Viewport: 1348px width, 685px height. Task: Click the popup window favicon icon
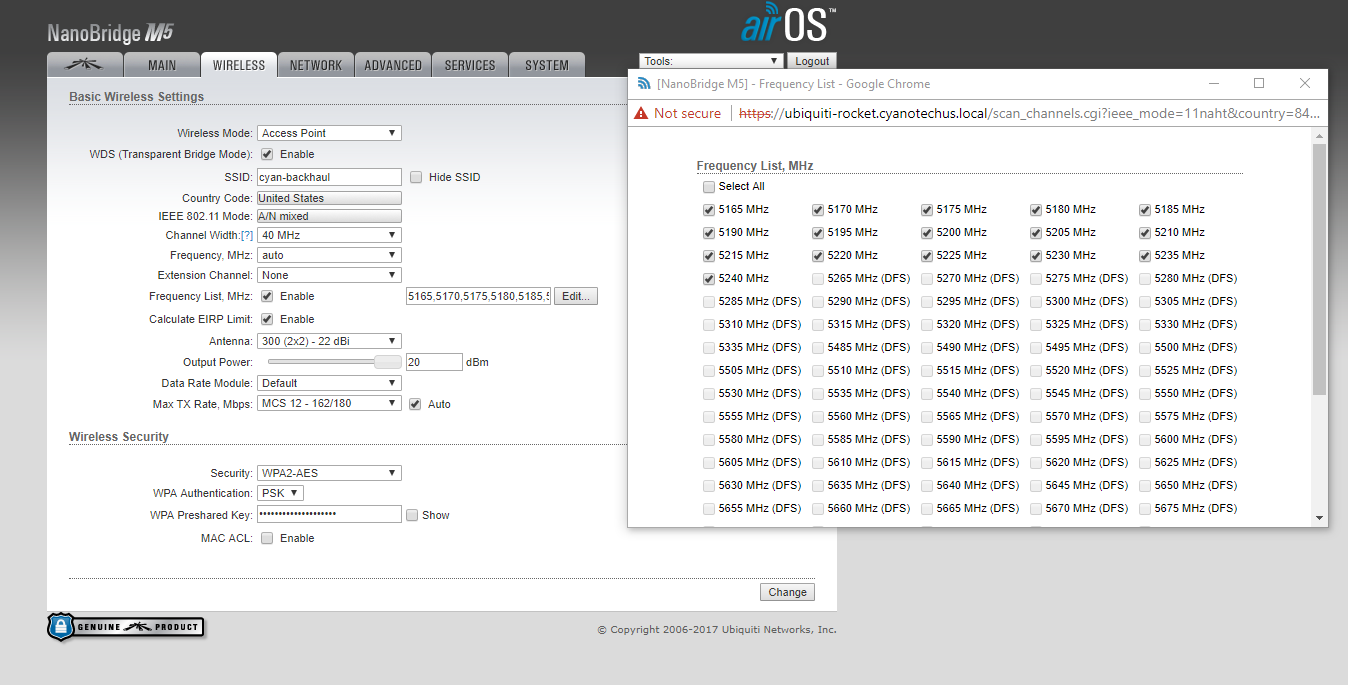click(644, 84)
